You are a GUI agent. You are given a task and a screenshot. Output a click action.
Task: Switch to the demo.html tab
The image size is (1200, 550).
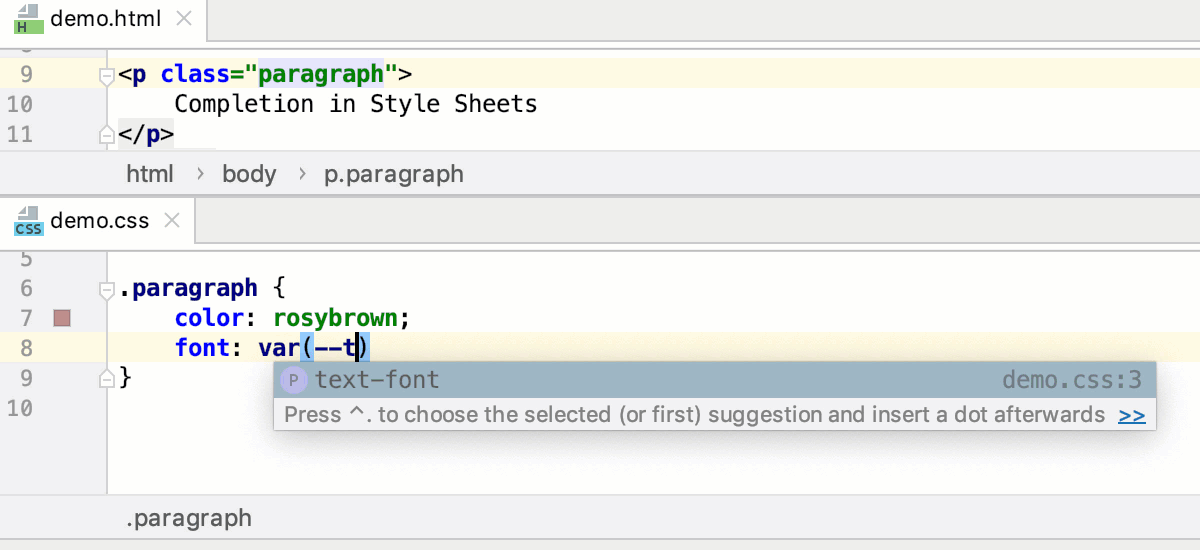pos(105,19)
